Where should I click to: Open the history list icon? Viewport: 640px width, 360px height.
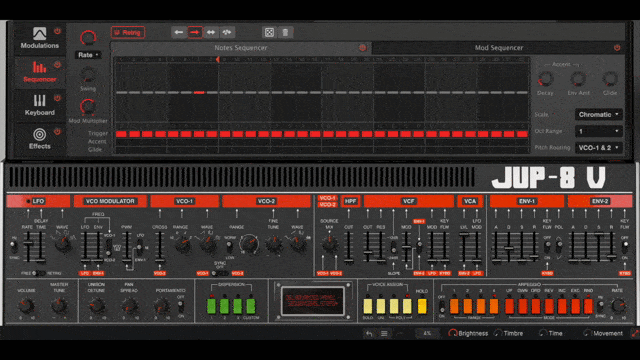(384, 333)
